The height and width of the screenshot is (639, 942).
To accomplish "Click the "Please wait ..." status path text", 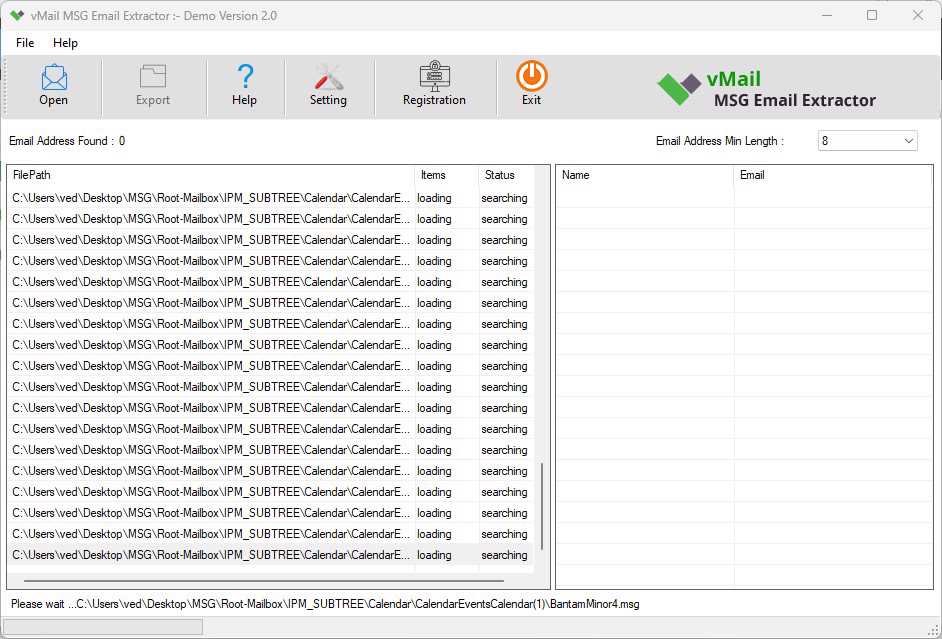I will [x=325, y=604].
